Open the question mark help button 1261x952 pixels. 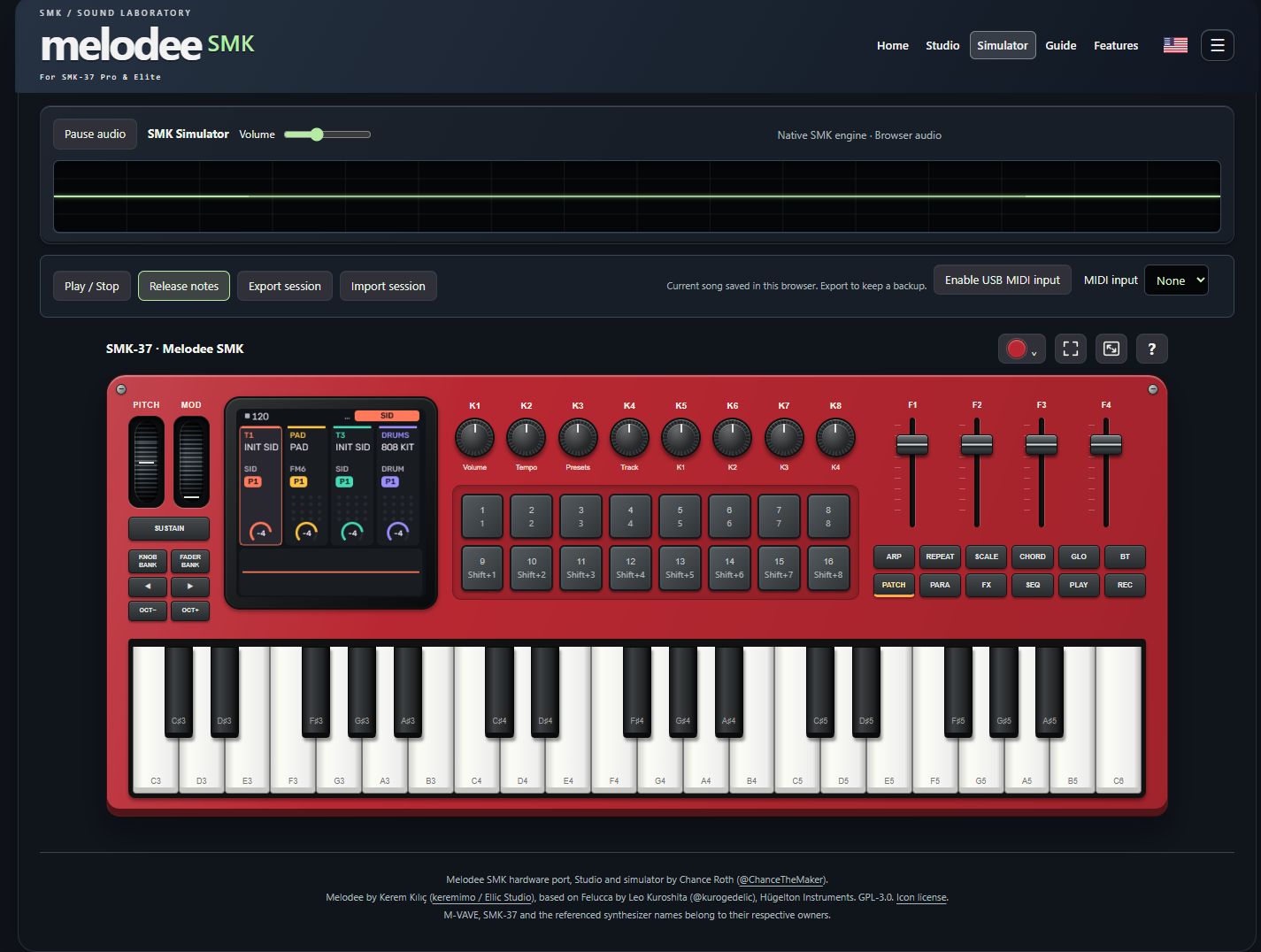click(1151, 349)
